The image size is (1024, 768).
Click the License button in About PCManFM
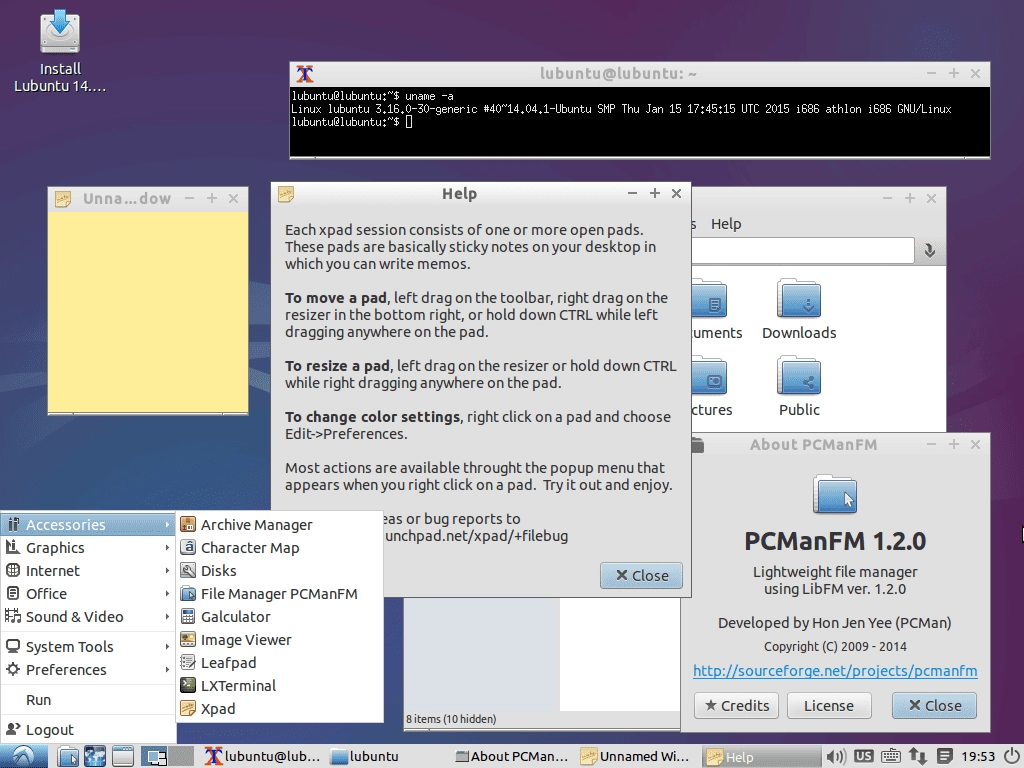[x=829, y=705]
